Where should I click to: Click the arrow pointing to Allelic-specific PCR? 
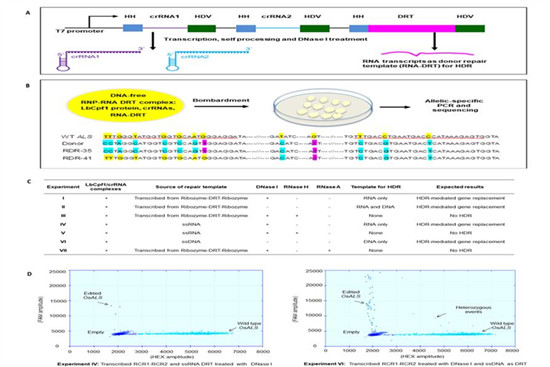tap(395, 107)
